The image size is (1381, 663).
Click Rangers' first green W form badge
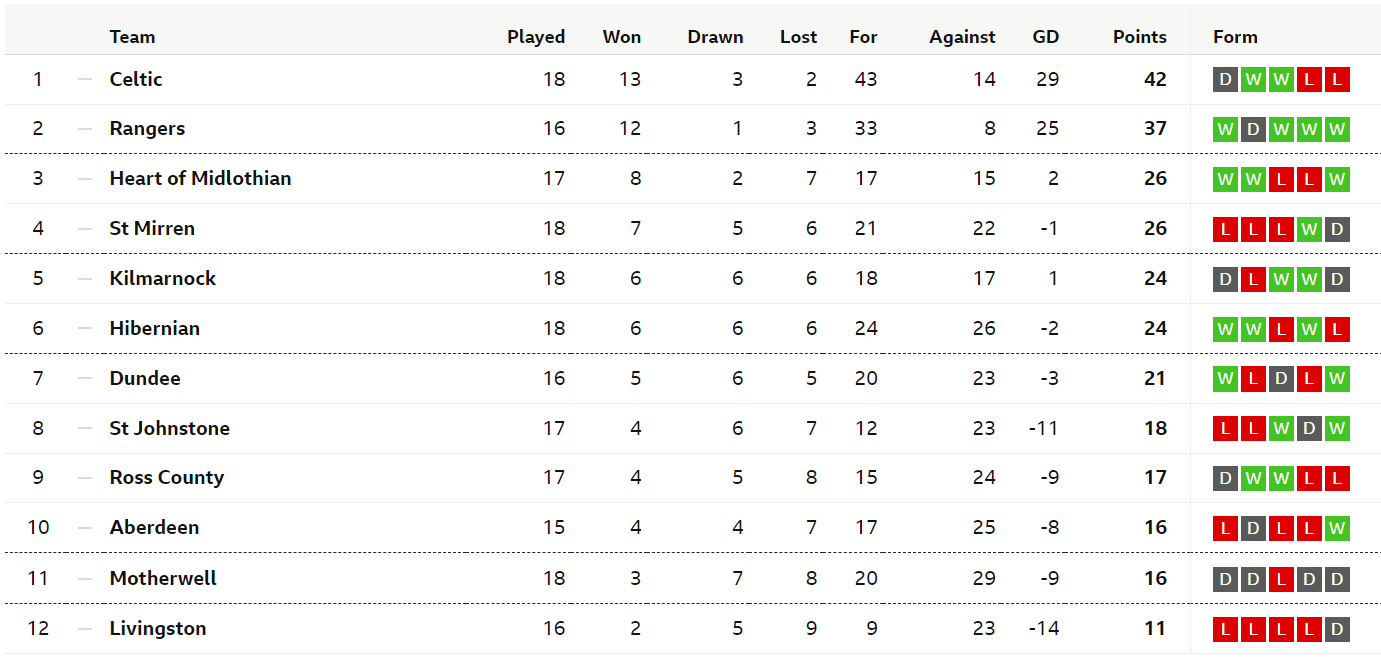(x=1225, y=129)
